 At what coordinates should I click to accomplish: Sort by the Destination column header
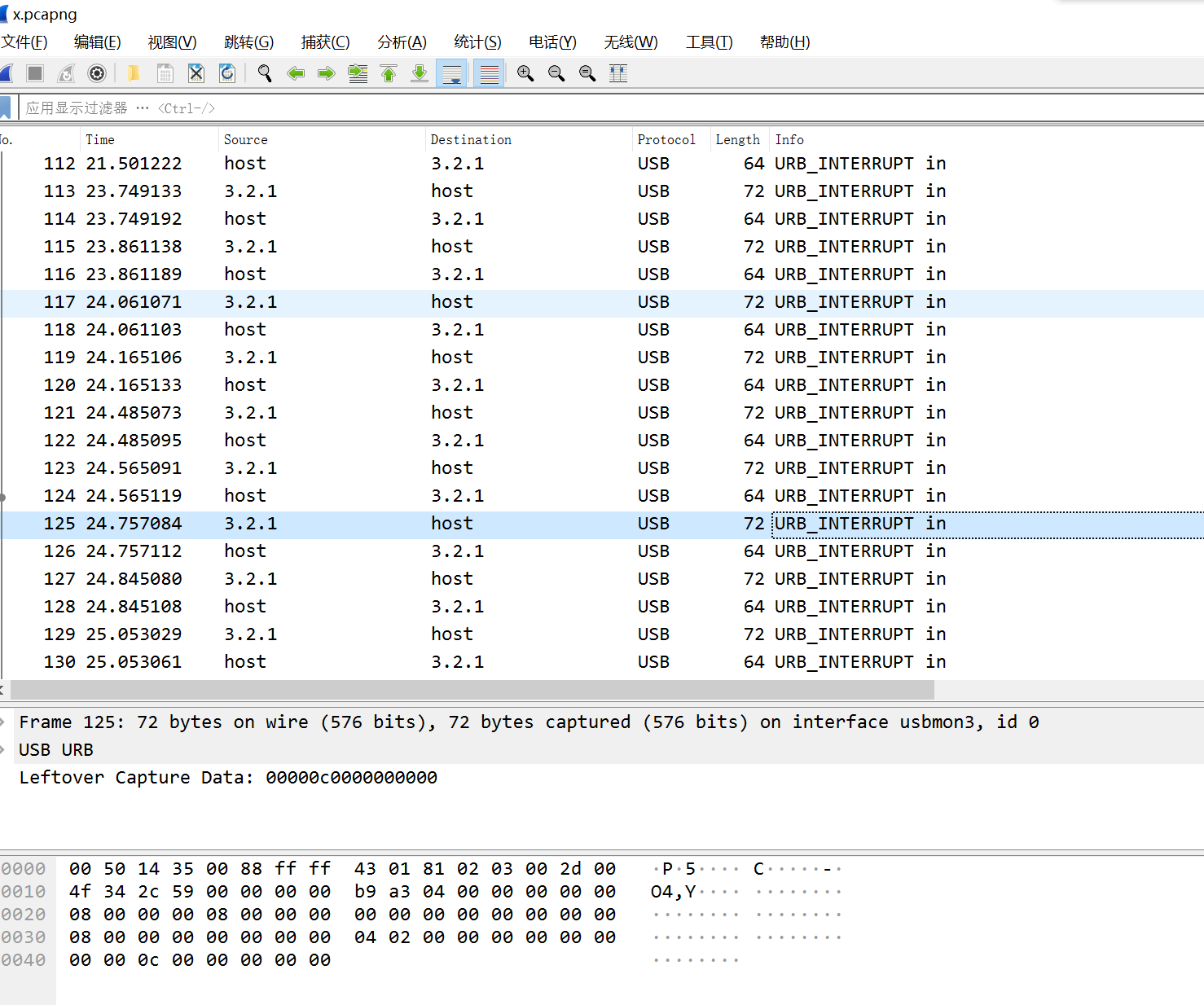[x=529, y=139]
